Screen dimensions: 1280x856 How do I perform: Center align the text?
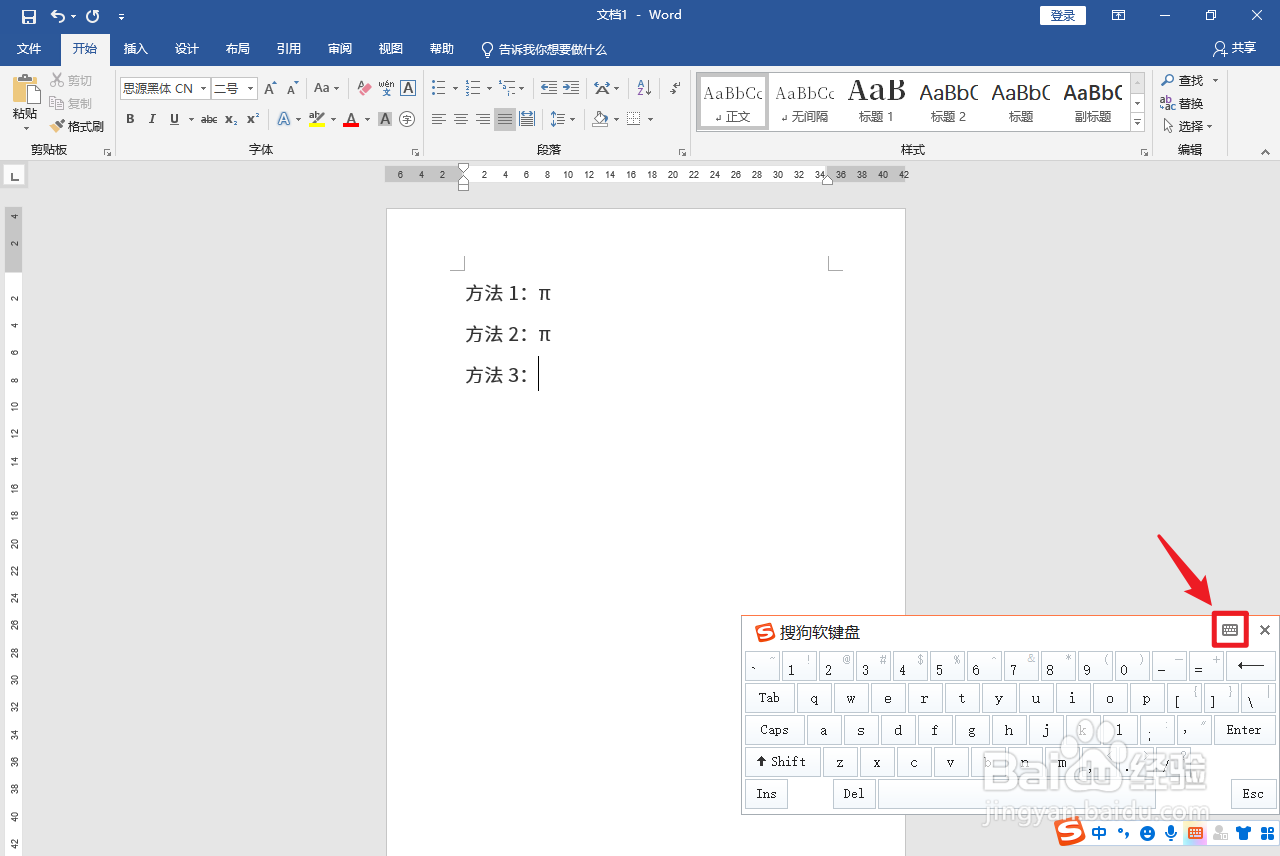click(461, 119)
